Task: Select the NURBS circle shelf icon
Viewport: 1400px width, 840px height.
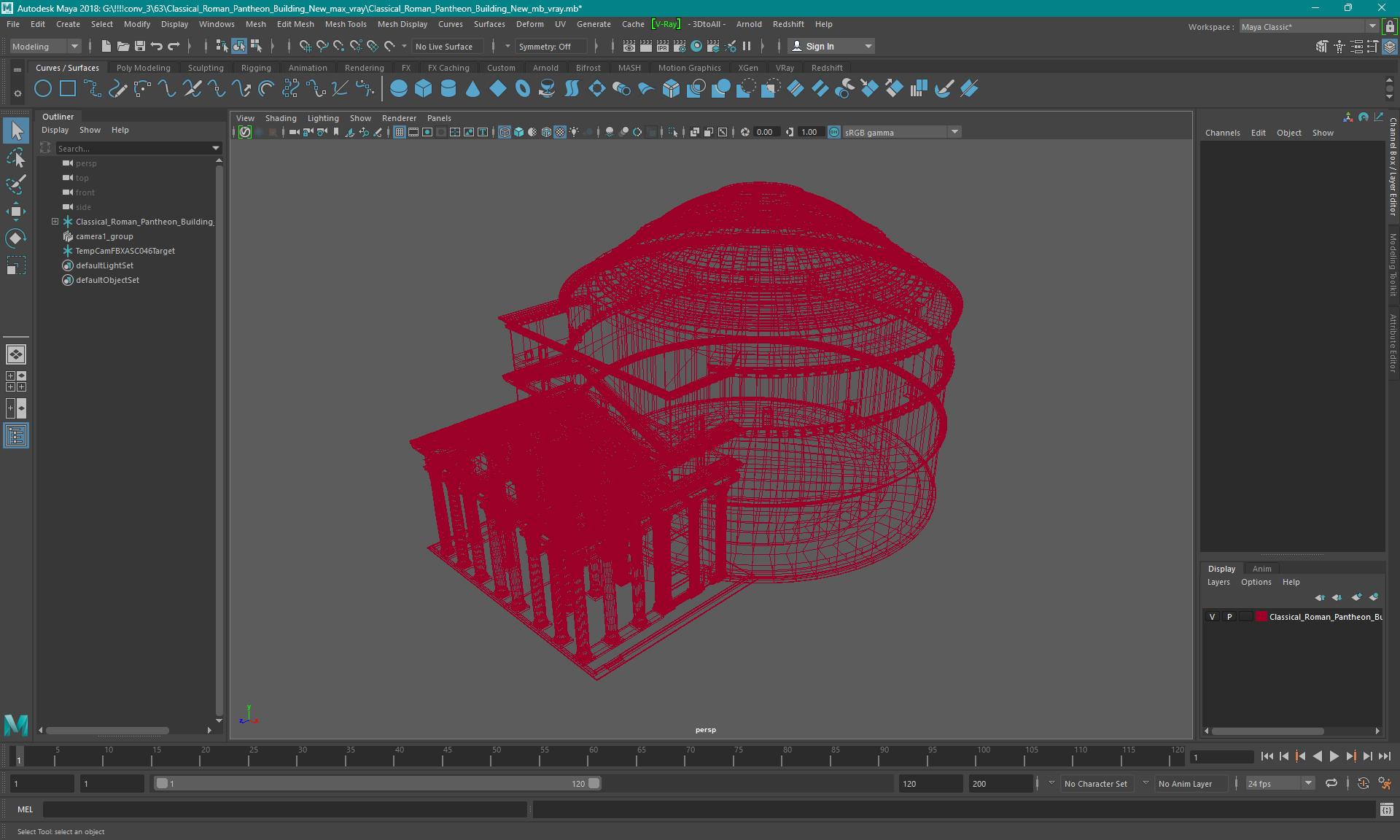Action: tap(43, 89)
